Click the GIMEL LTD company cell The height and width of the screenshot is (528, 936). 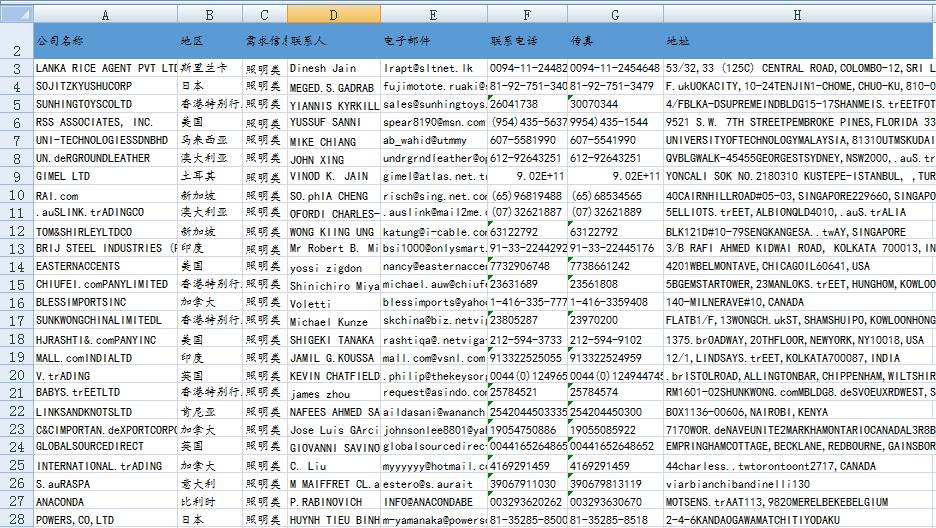point(105,175)
